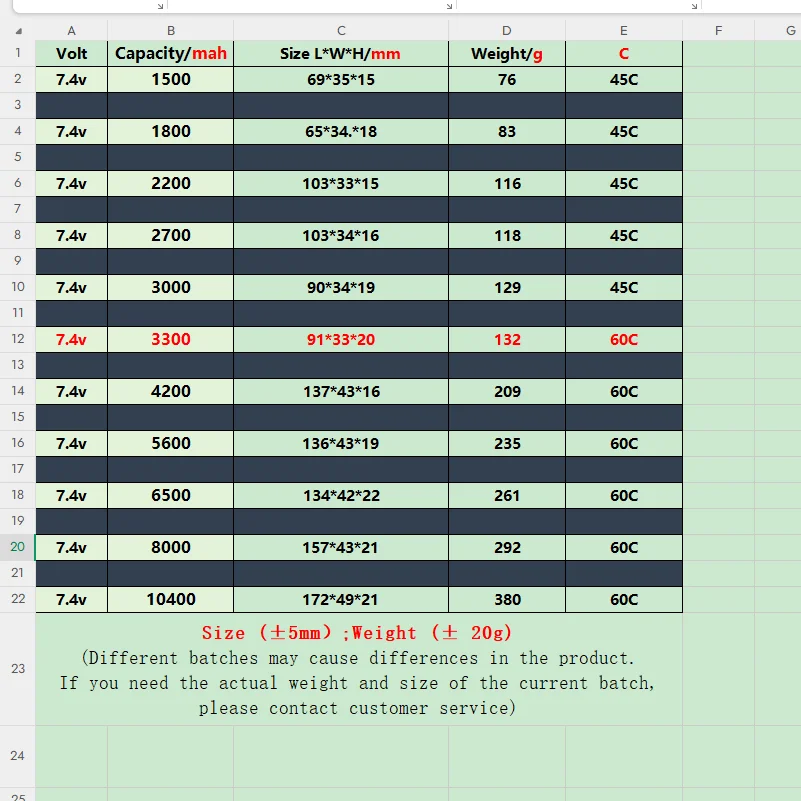Click the 'Weight/g' header cell
The width and height of the screenshot is (801, 801).
tap(507, 54)
